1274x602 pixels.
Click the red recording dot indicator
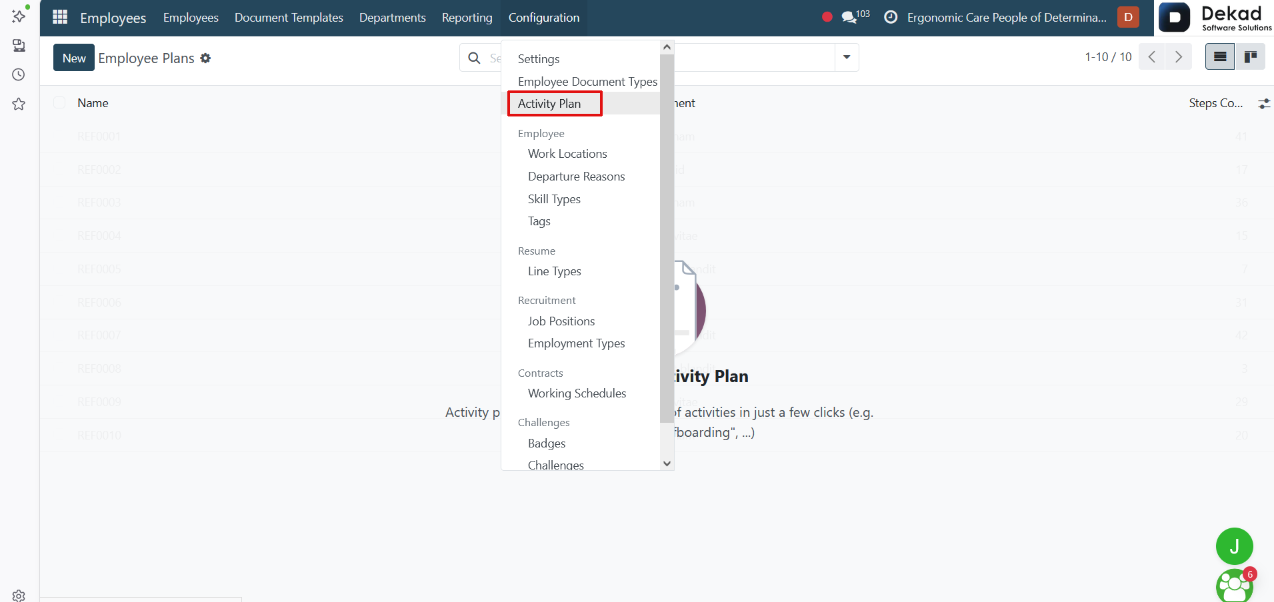(827, 18)
